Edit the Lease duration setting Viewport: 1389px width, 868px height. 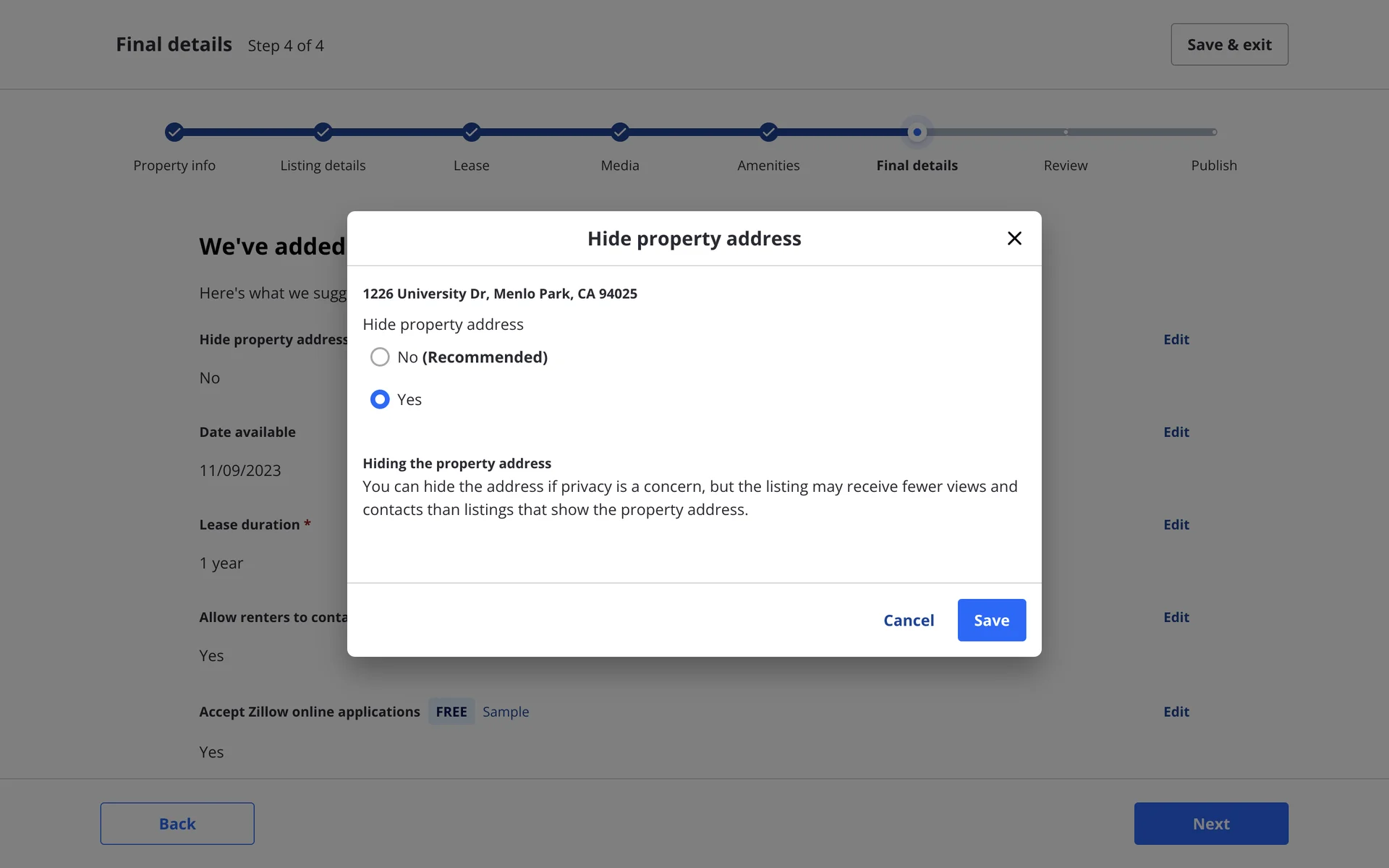coord(1176,524)
